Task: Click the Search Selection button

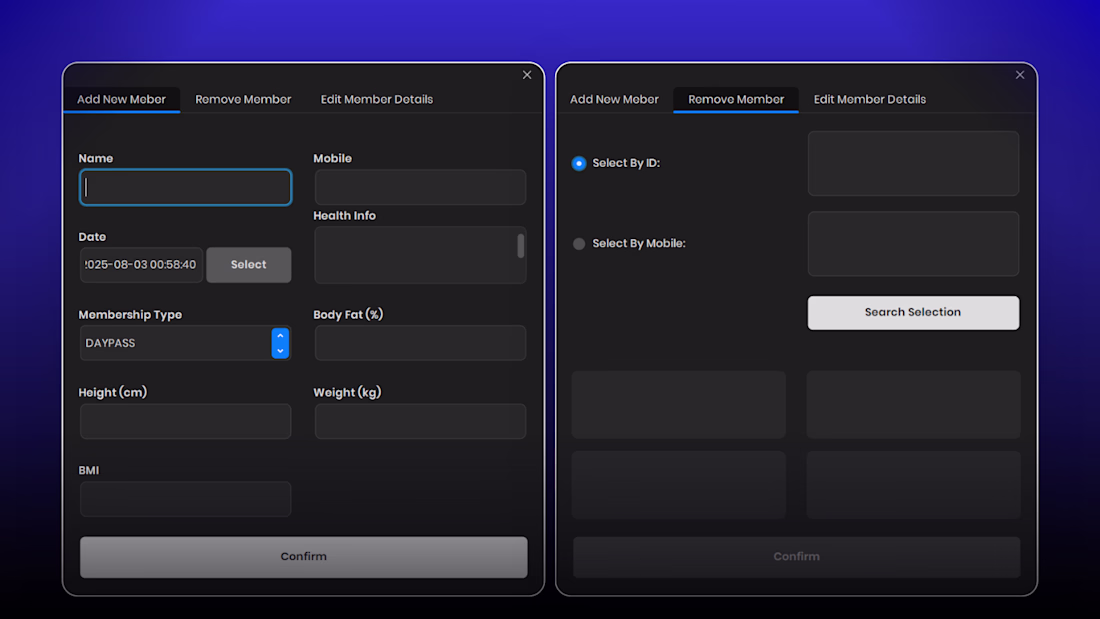Action: click(913, 312)
